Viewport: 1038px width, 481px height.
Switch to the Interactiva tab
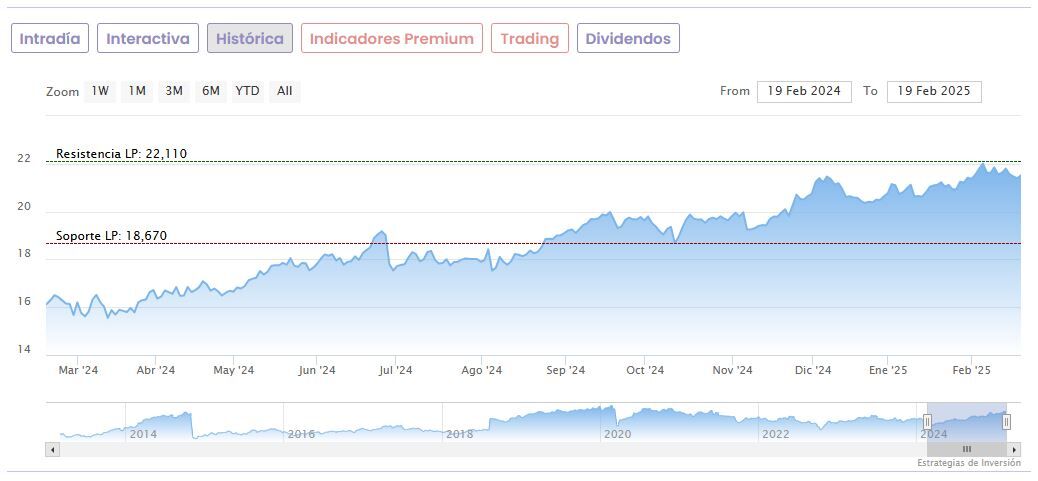point(148,39)
